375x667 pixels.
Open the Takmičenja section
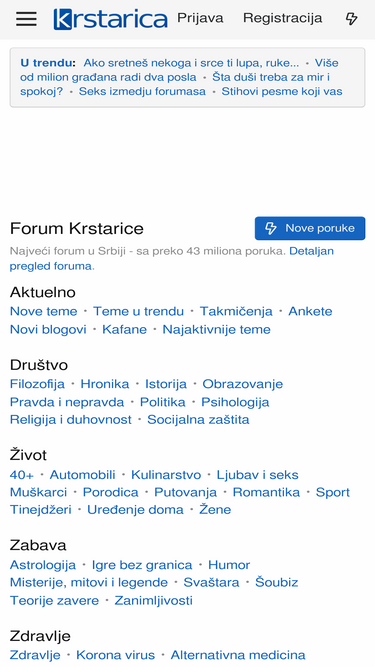coord(236,311)
